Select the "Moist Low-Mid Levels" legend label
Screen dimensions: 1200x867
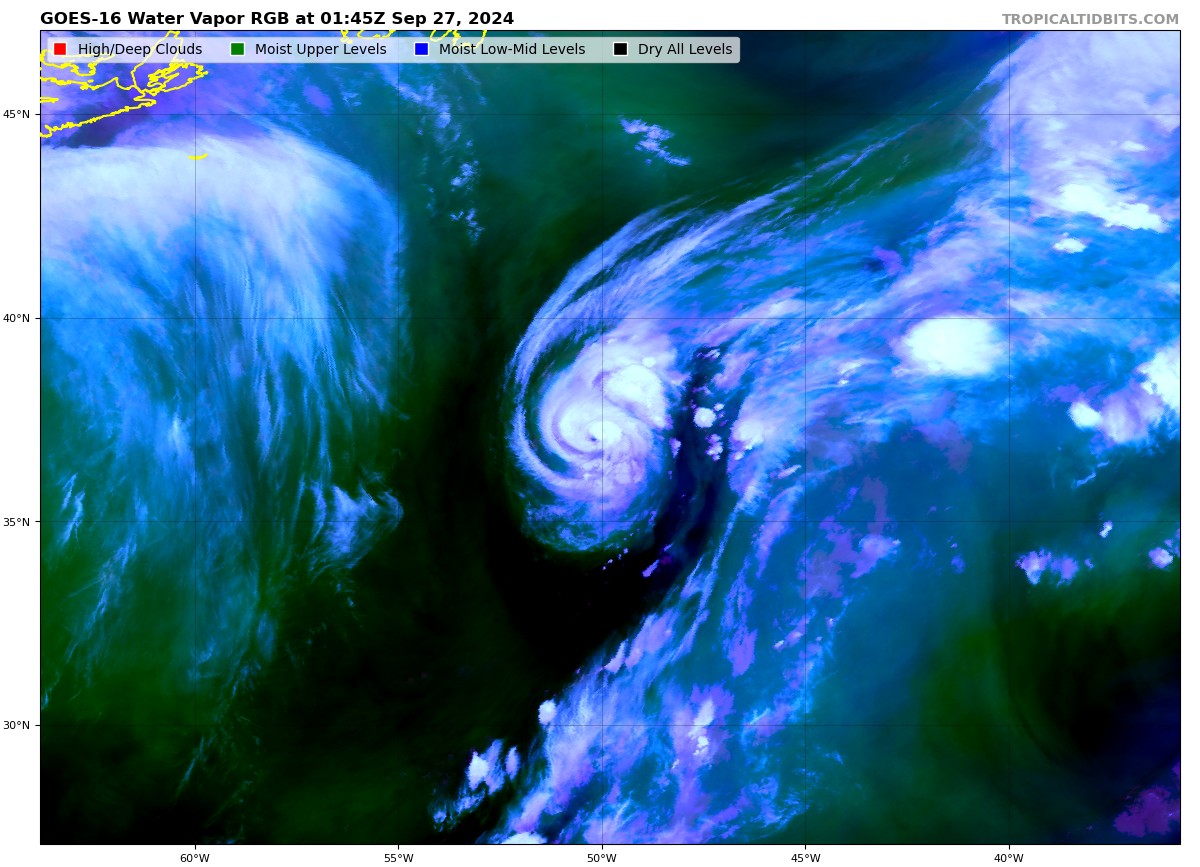(512, 49)
